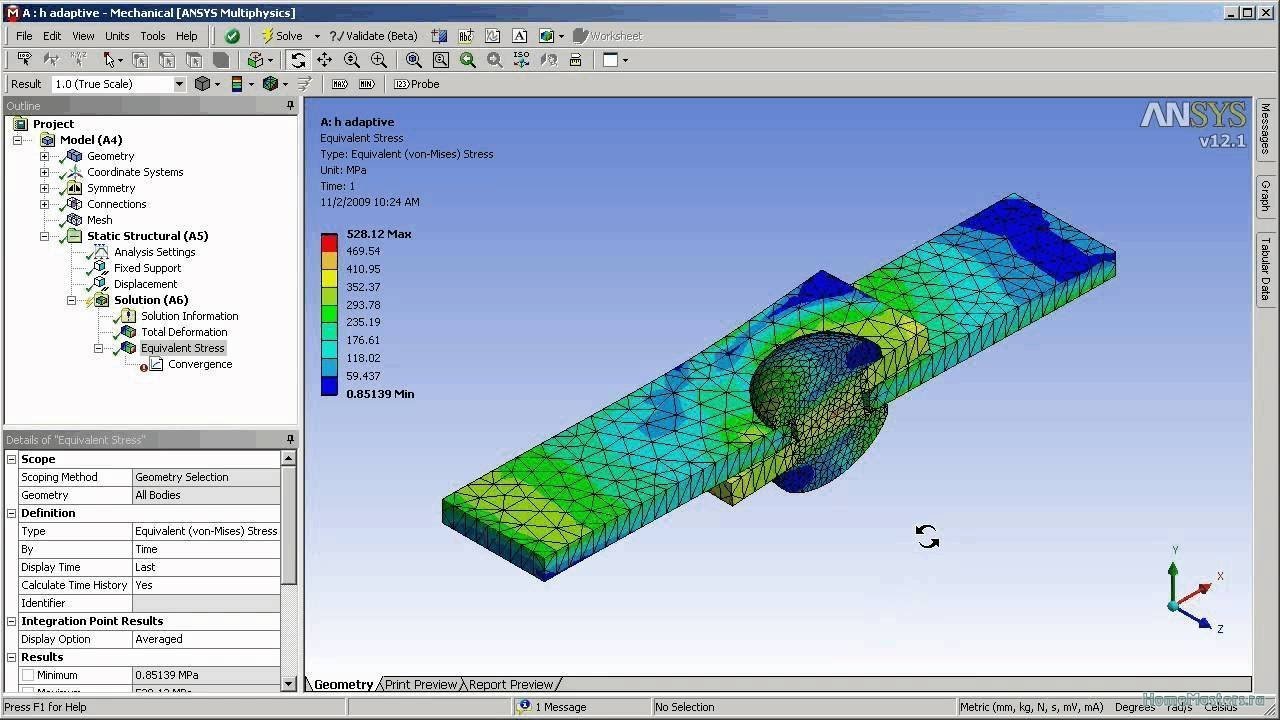Collapse the Solution (A6) tree node
This screenshot has height=720, width=1280.
pos(71,300)
